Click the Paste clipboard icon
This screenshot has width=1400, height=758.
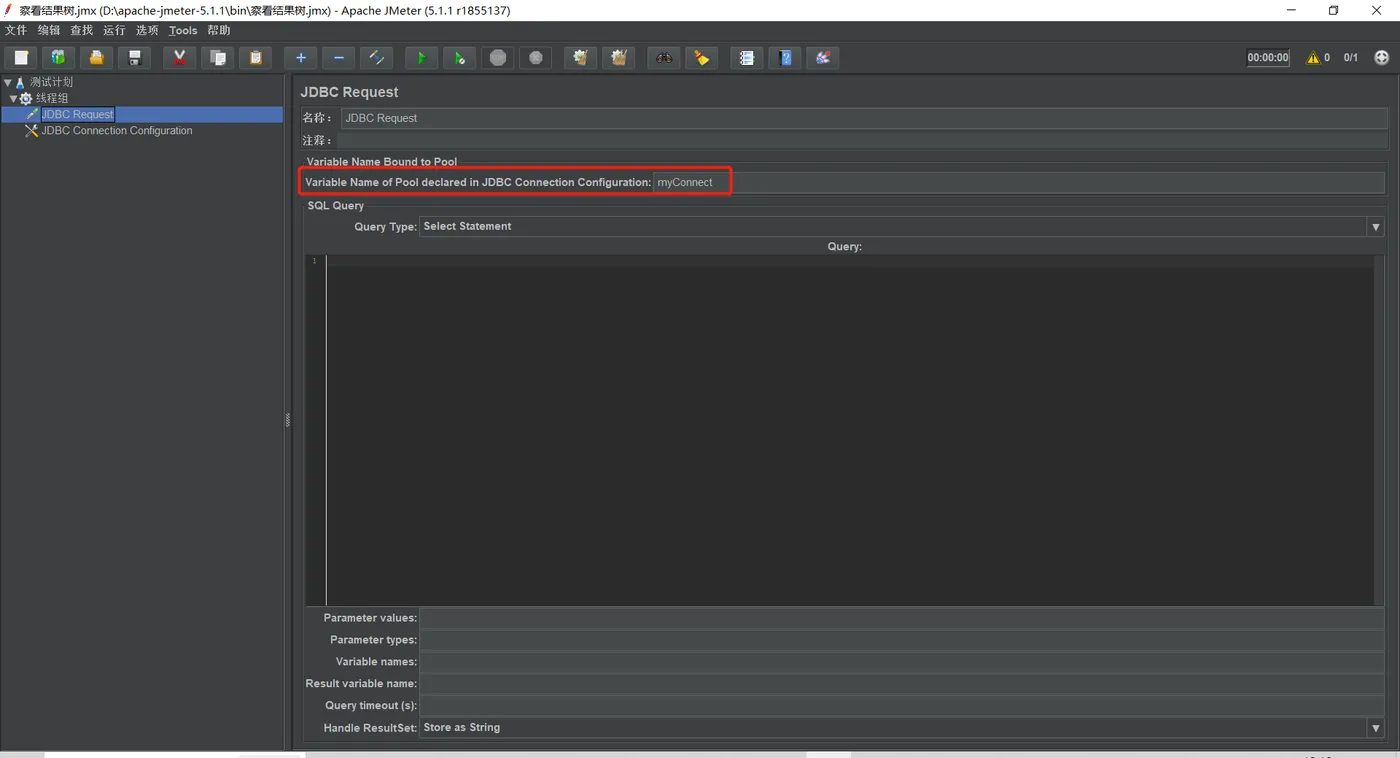coord(255,58)
